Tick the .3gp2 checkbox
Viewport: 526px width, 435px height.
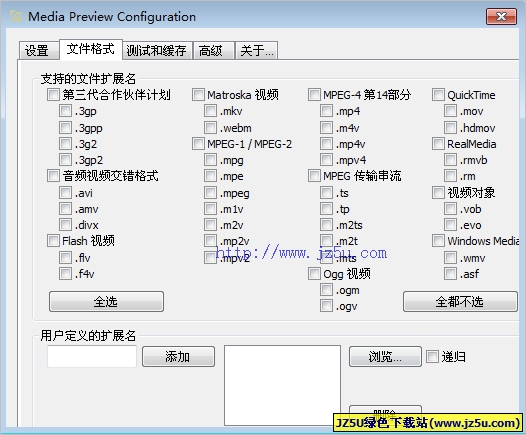tap(65, 160)
